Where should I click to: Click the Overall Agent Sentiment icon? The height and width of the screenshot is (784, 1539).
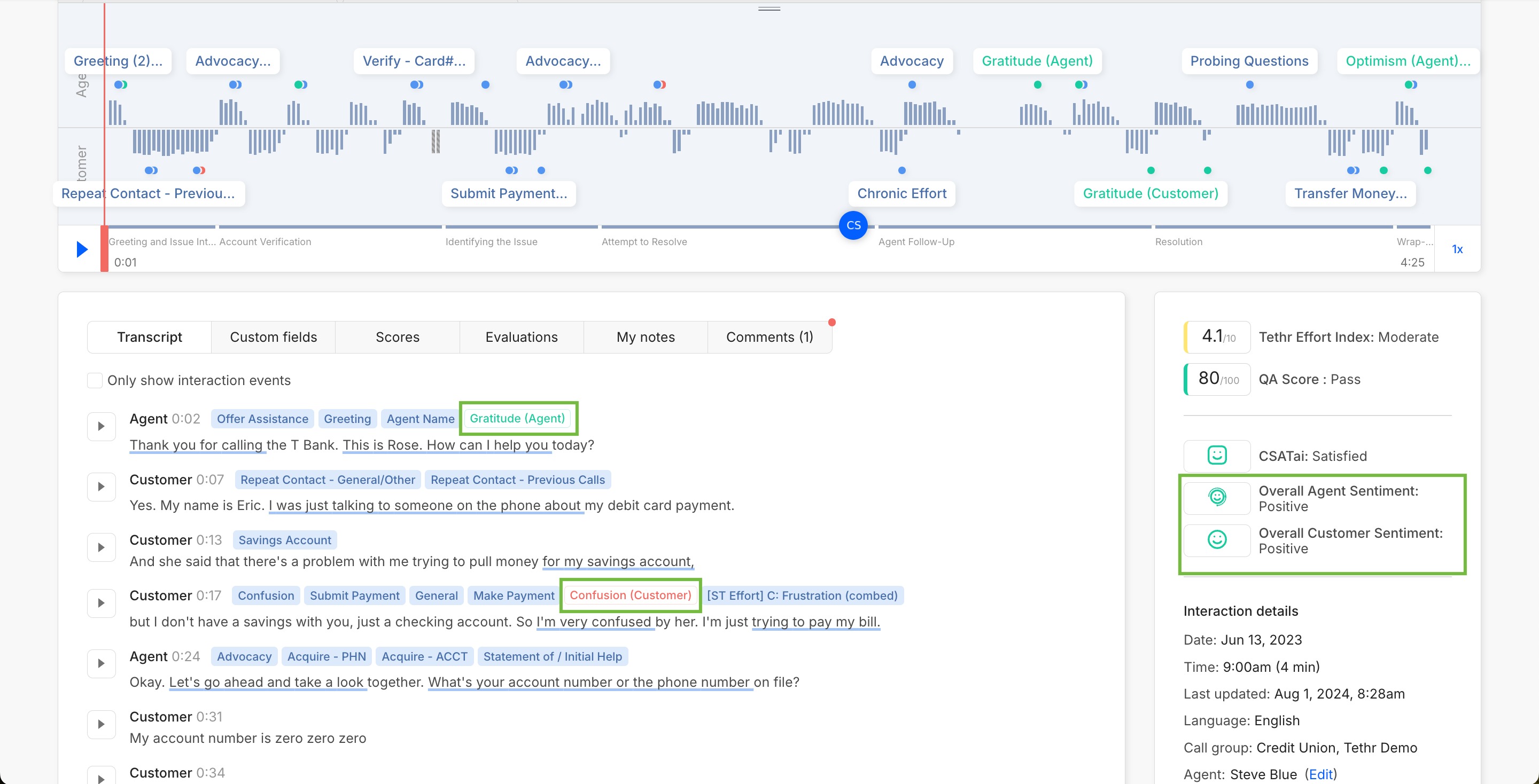point(1216,497)
